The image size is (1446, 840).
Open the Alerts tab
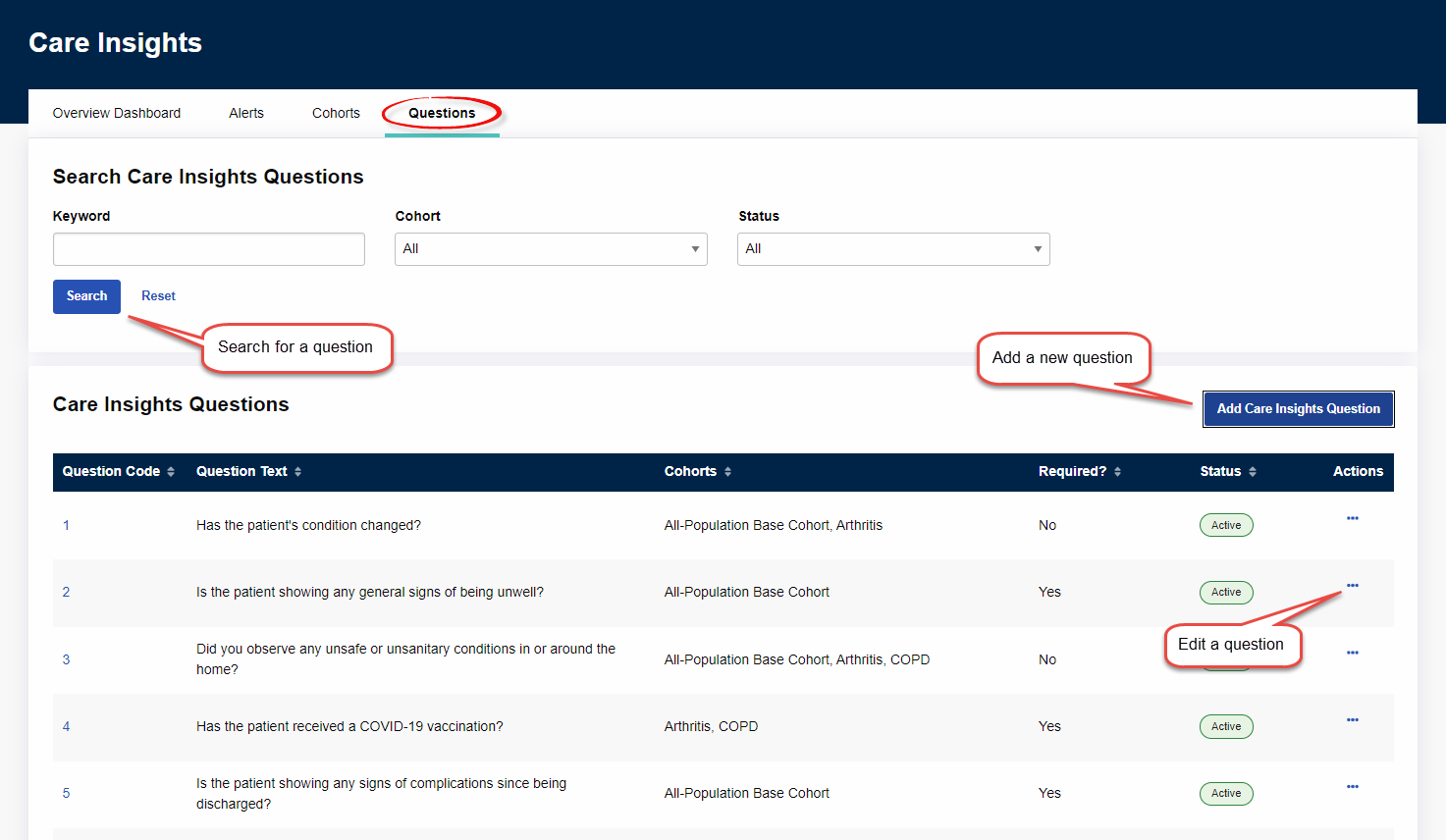(246, 114)
